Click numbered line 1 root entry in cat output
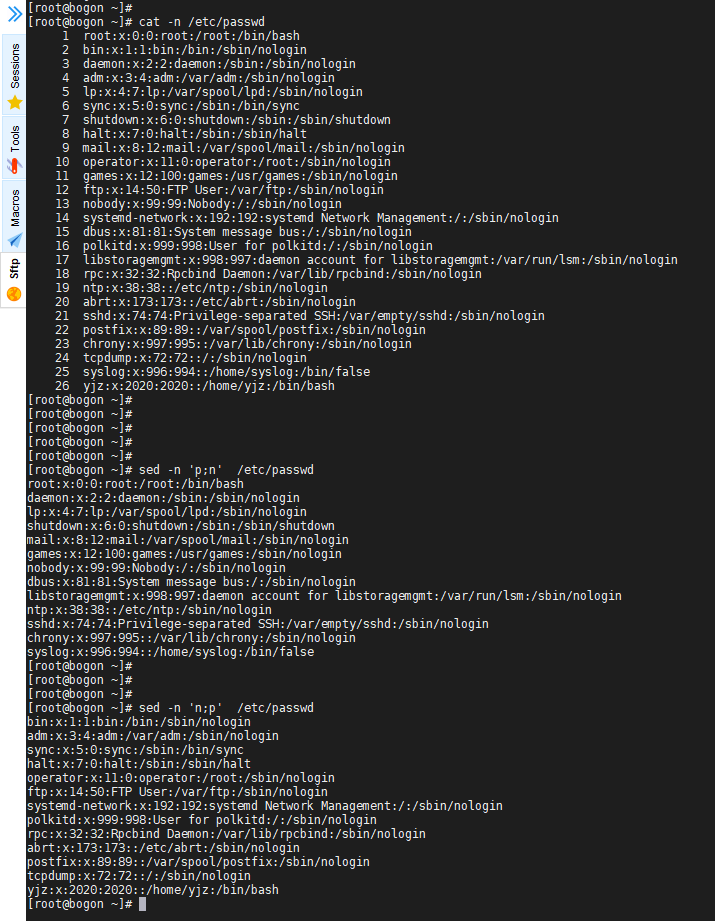Screen dimensions: 715x921 pos(180,36)
